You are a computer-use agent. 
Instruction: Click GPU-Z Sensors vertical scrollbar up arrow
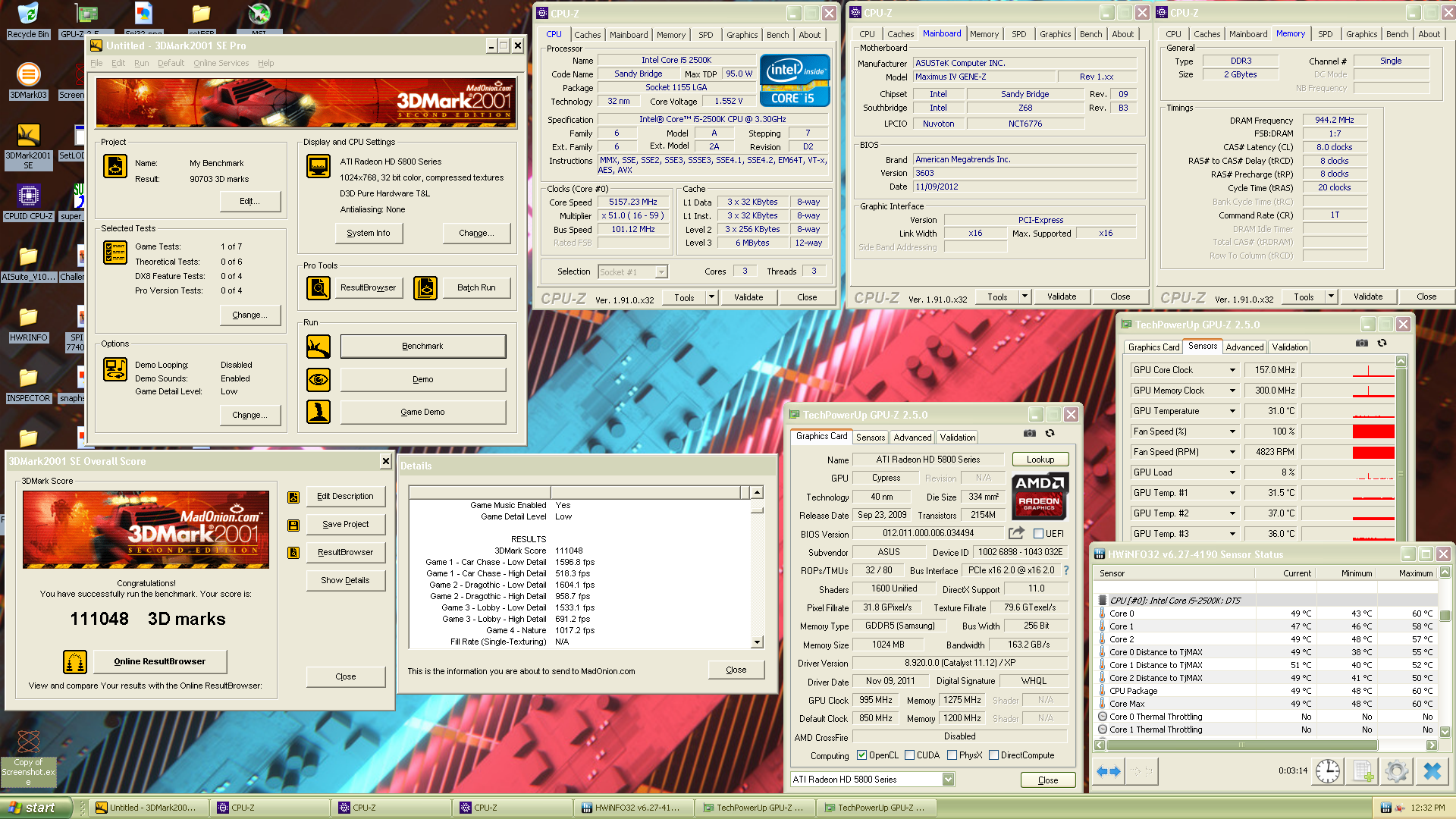(1401, 362)
